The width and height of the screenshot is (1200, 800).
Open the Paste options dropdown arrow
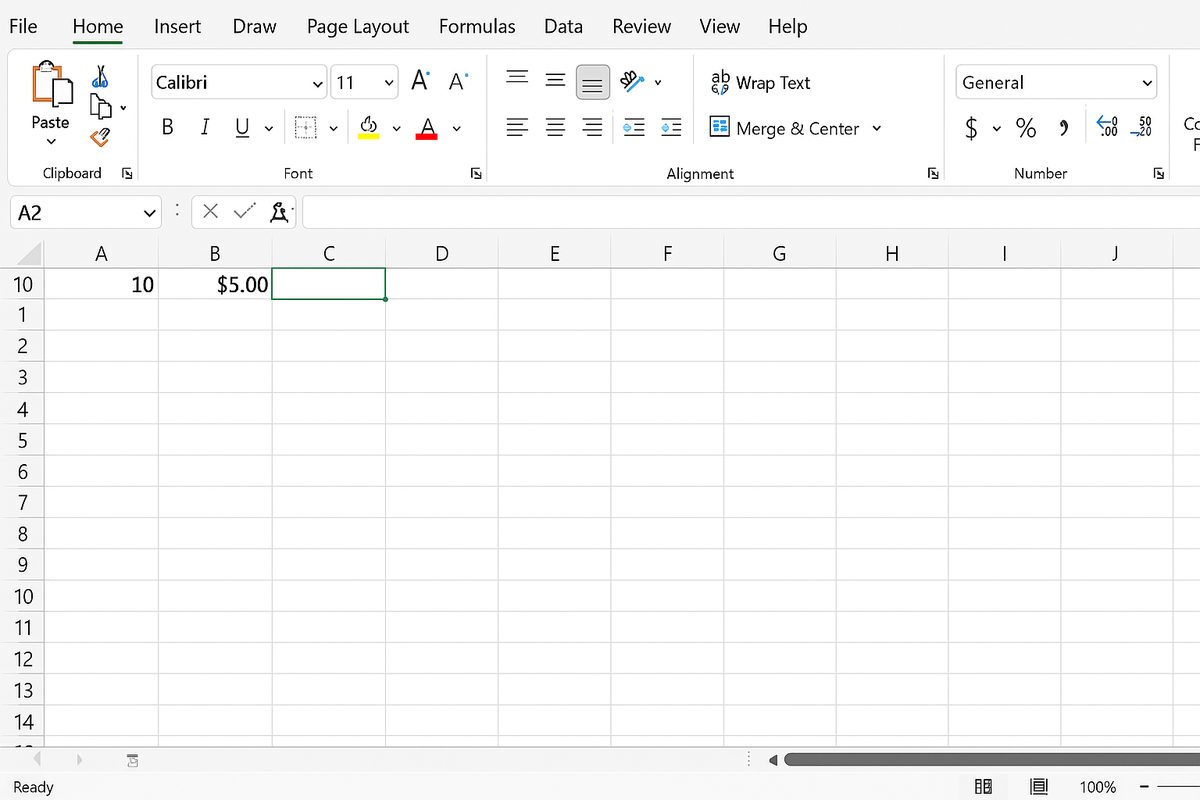(x=51, y=142)
